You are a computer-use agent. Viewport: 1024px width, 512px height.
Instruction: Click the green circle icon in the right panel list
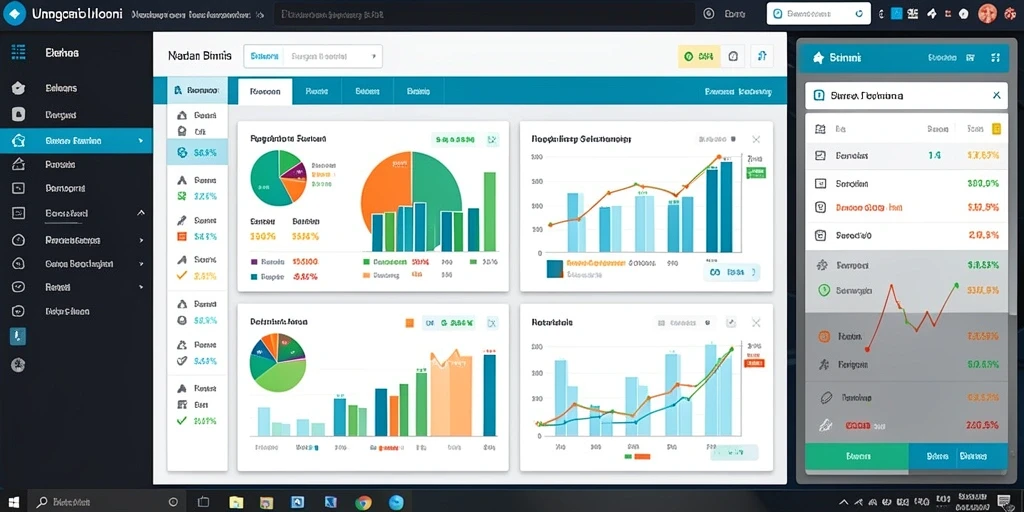pyautogui.click(x=824, y=289)
